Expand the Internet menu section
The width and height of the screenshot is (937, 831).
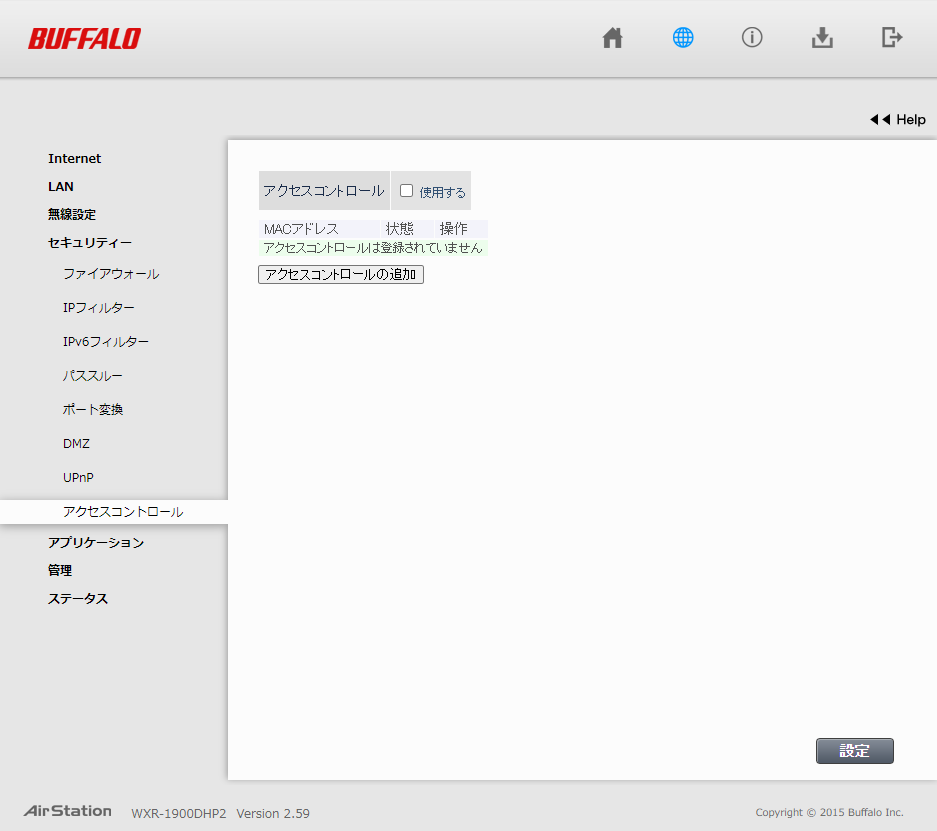(74, 159)
